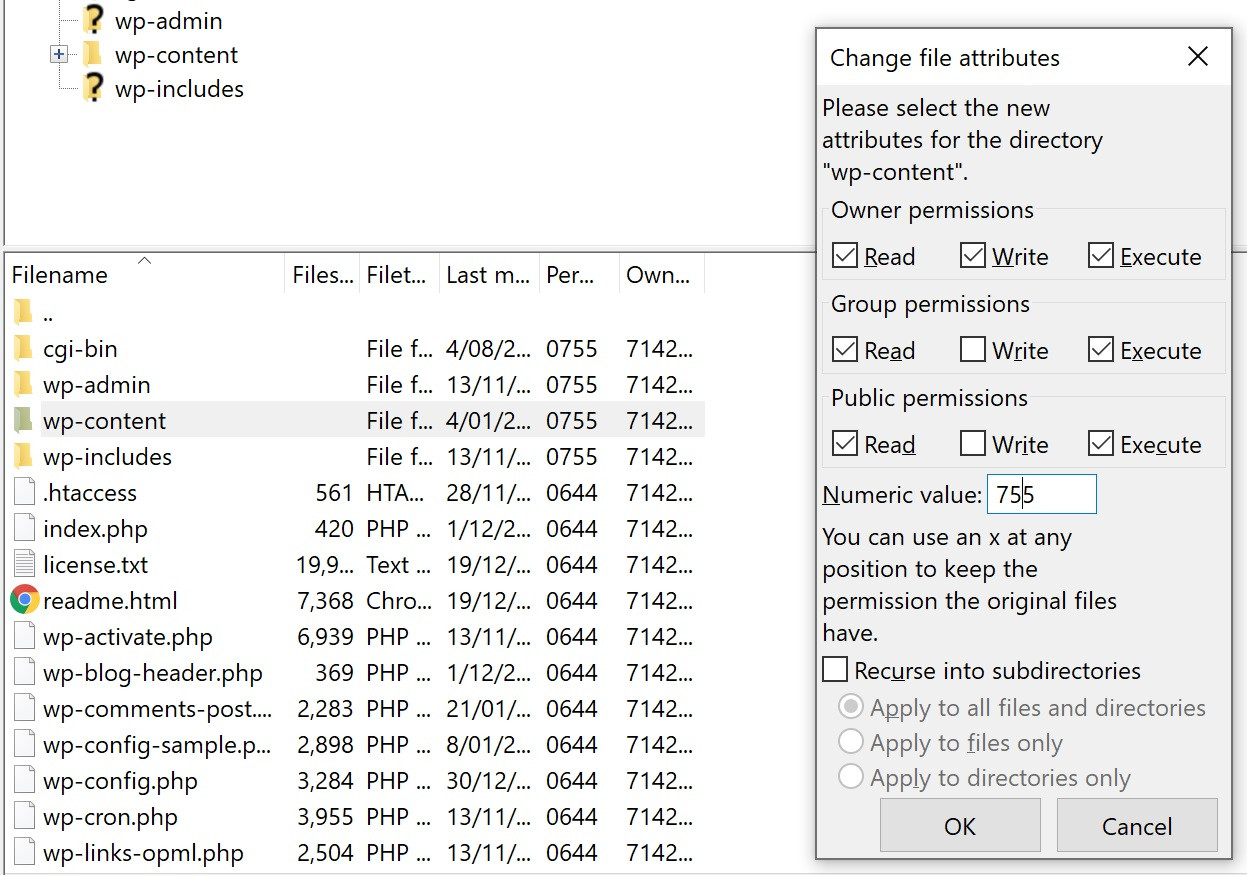
Task: Disable Public permissions Read checkbox
Action: tap(845, 444)
